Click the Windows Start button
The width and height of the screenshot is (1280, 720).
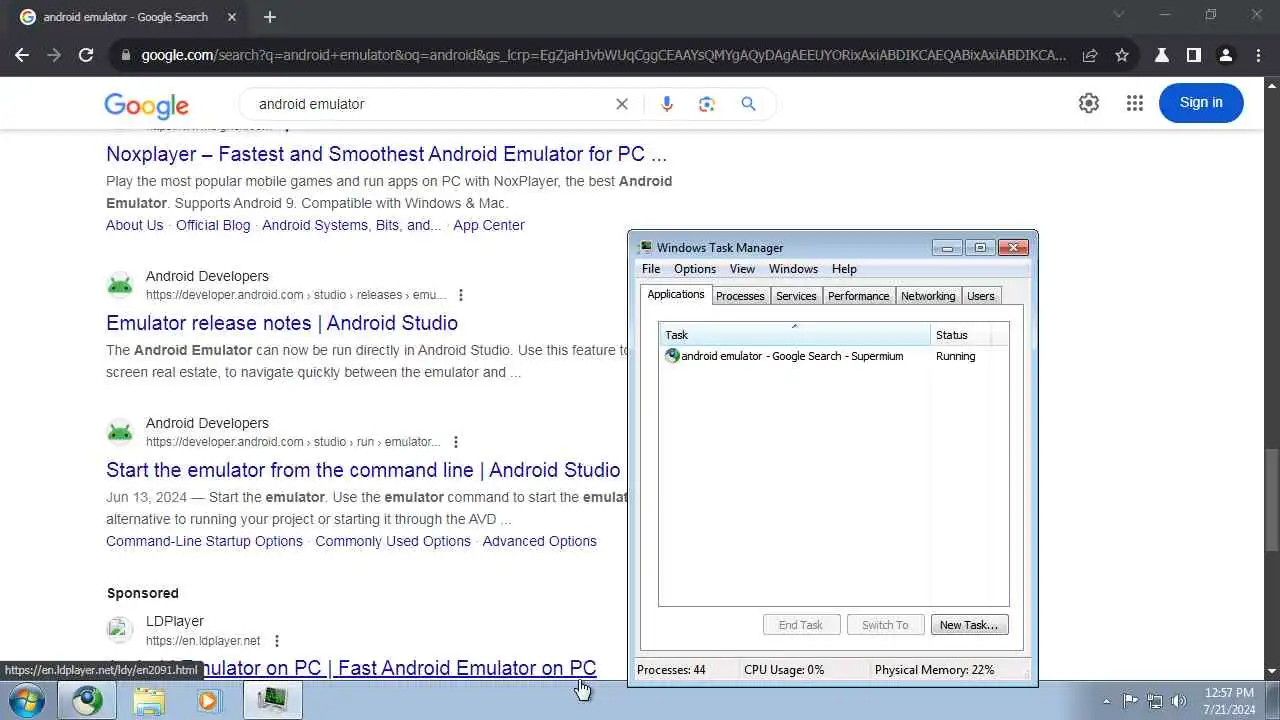[27, 701]
